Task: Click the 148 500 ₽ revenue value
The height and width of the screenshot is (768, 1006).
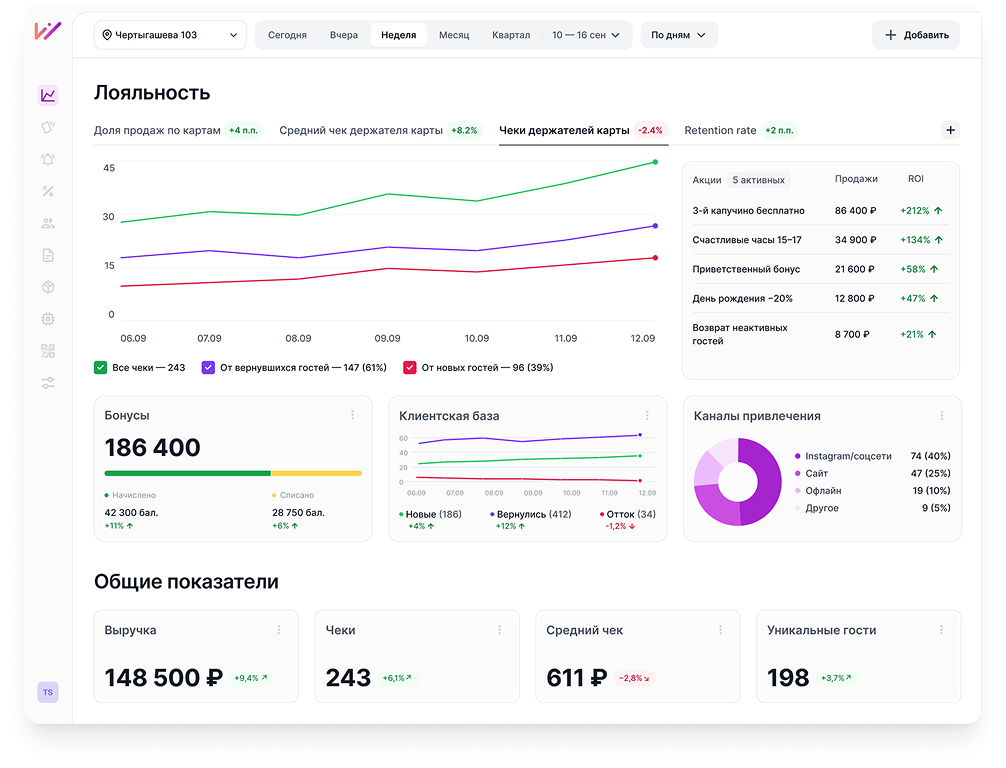Action: coord(164,678)
